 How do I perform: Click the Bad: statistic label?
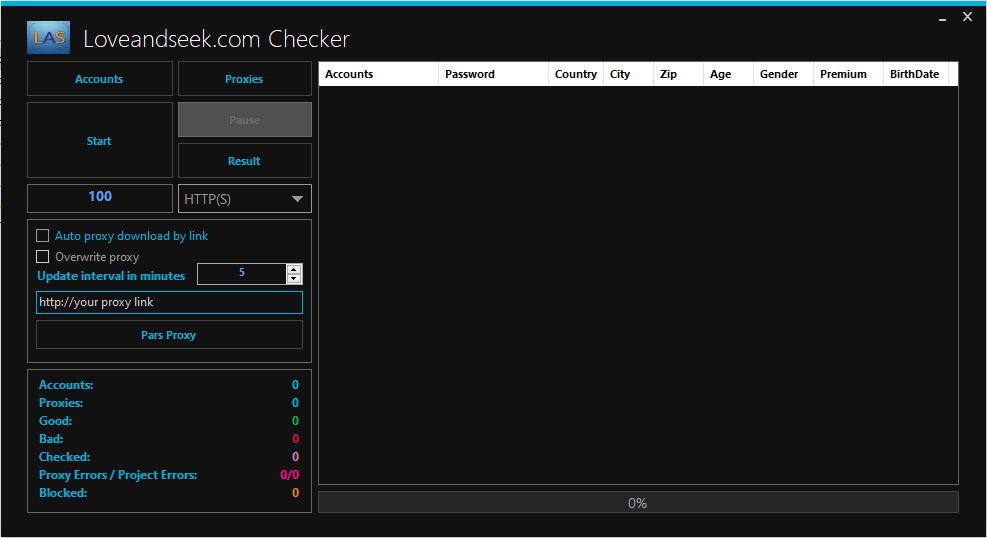[x=51, y=439]
